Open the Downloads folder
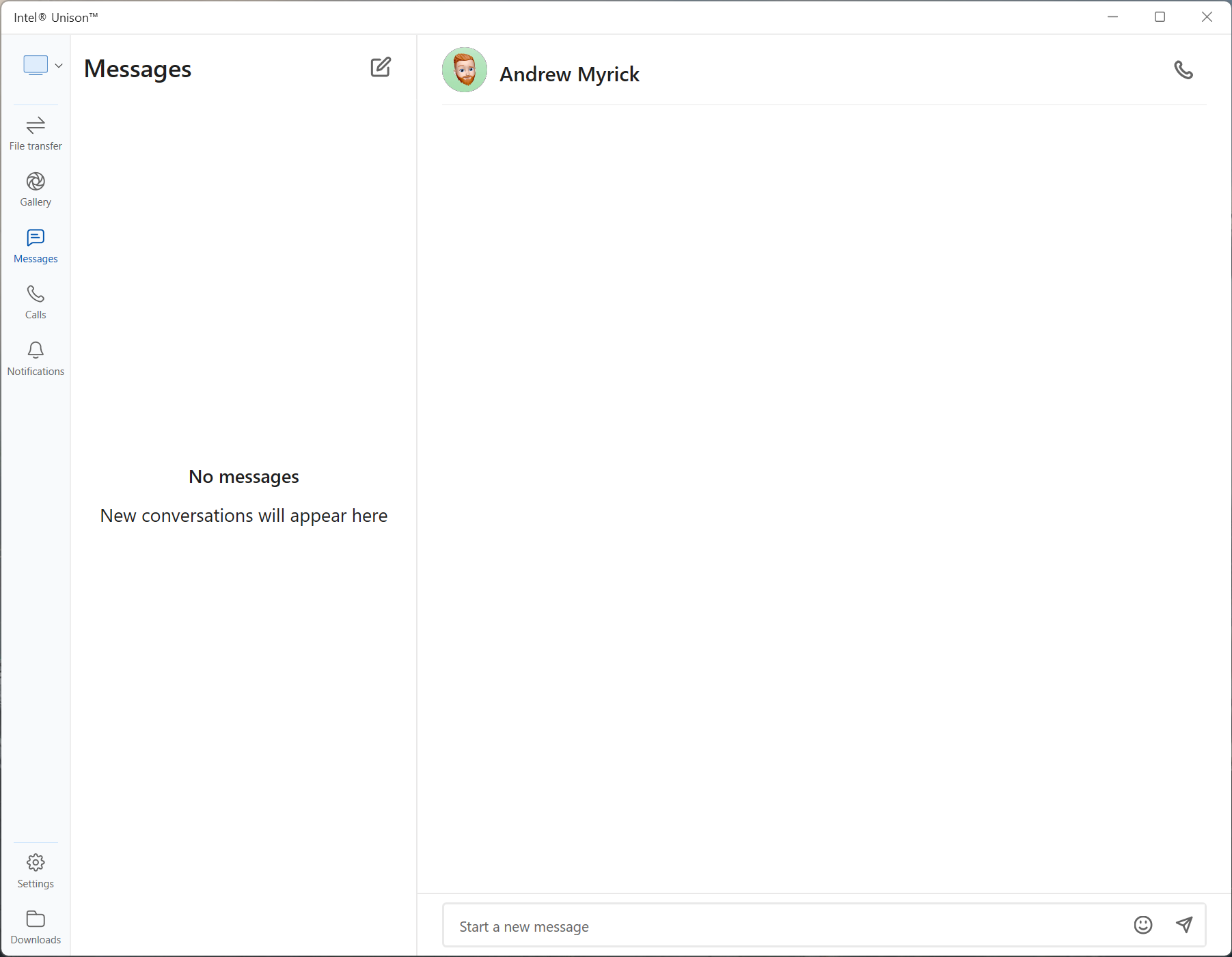 (36, 927)
